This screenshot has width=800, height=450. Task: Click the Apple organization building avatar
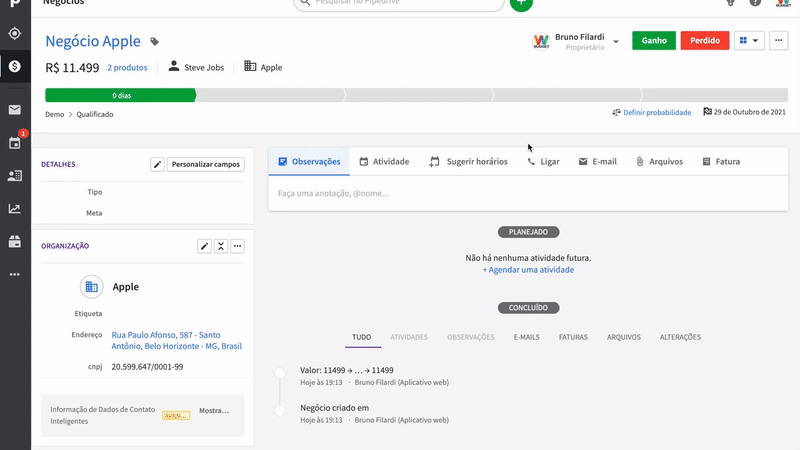[x=92, y=287]
